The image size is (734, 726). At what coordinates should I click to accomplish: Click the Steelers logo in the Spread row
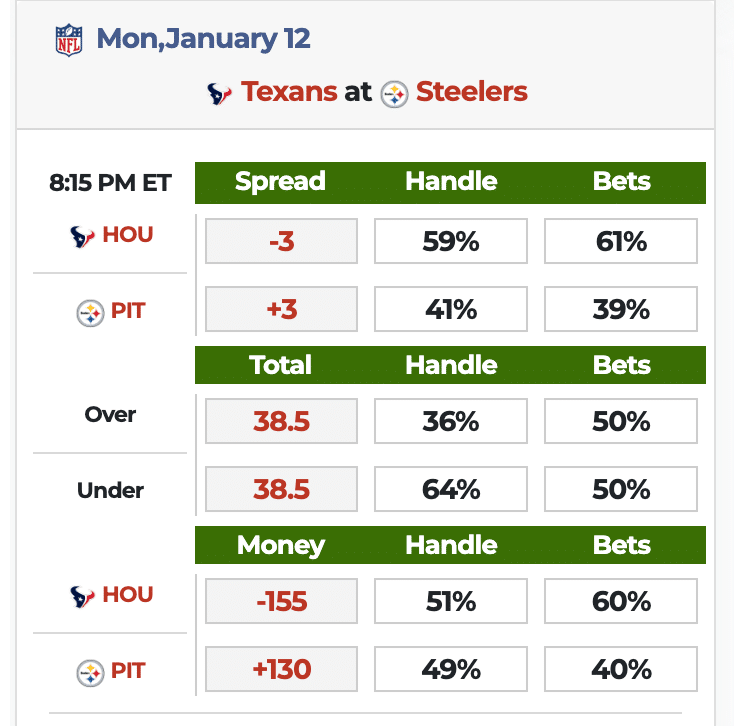(x=90, y=312)
